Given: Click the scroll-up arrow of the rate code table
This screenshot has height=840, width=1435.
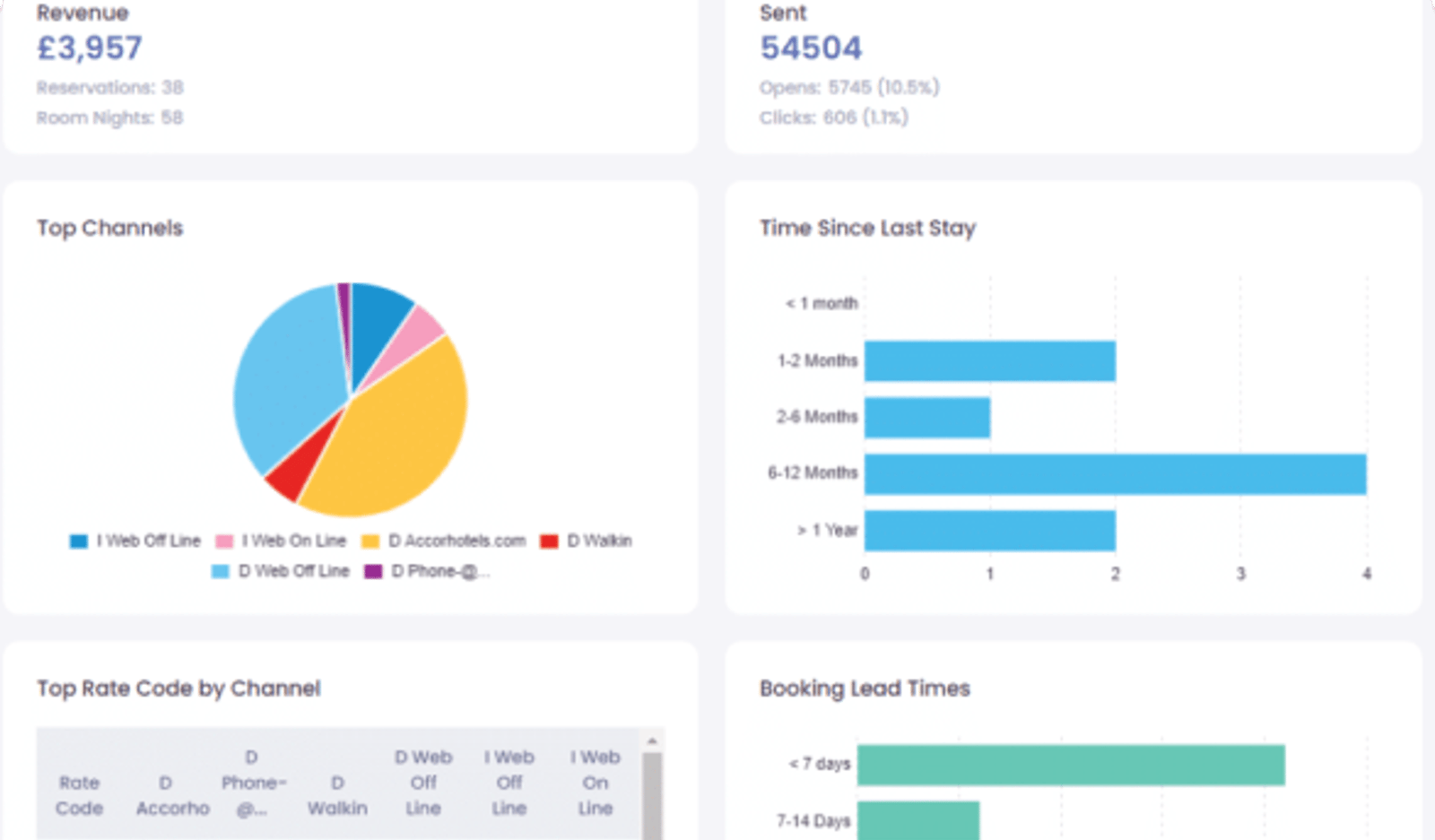Looking at the screenshot, I should (652, 740).
